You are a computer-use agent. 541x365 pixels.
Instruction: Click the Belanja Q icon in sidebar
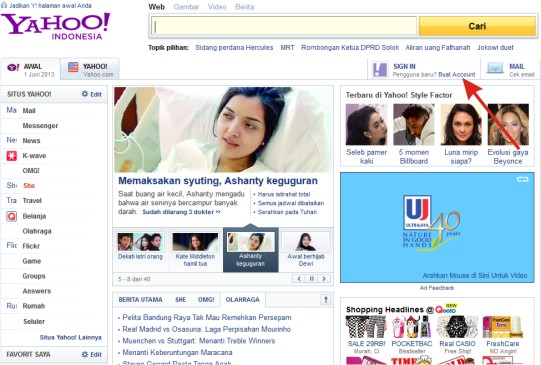(11, 216)
